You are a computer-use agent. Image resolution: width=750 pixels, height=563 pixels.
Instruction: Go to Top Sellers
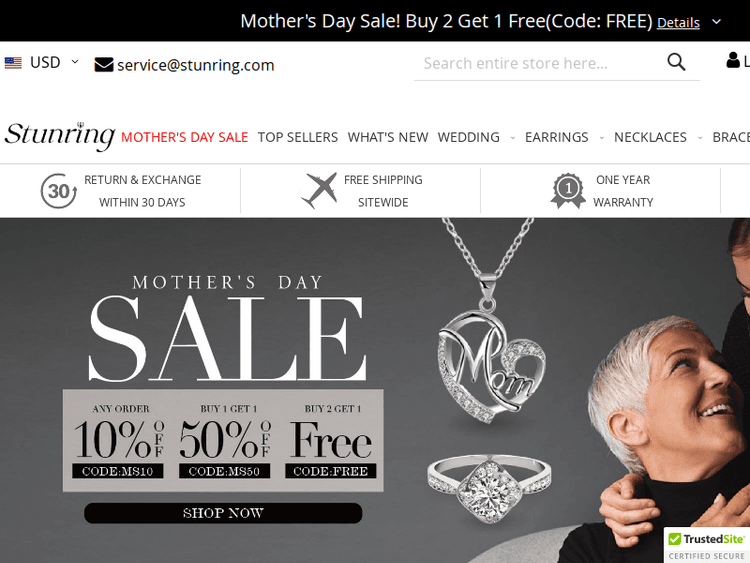pyautogui.click(x=298, y=137)
